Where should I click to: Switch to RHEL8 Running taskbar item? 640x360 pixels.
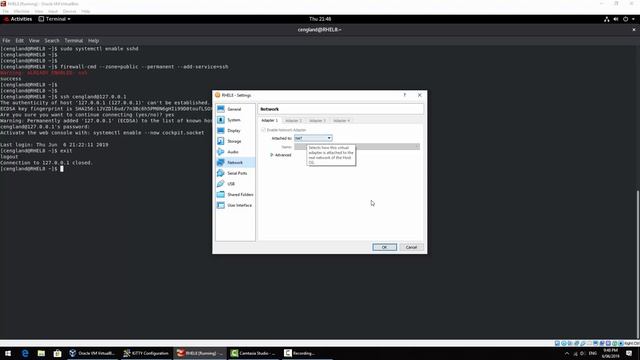200,353
